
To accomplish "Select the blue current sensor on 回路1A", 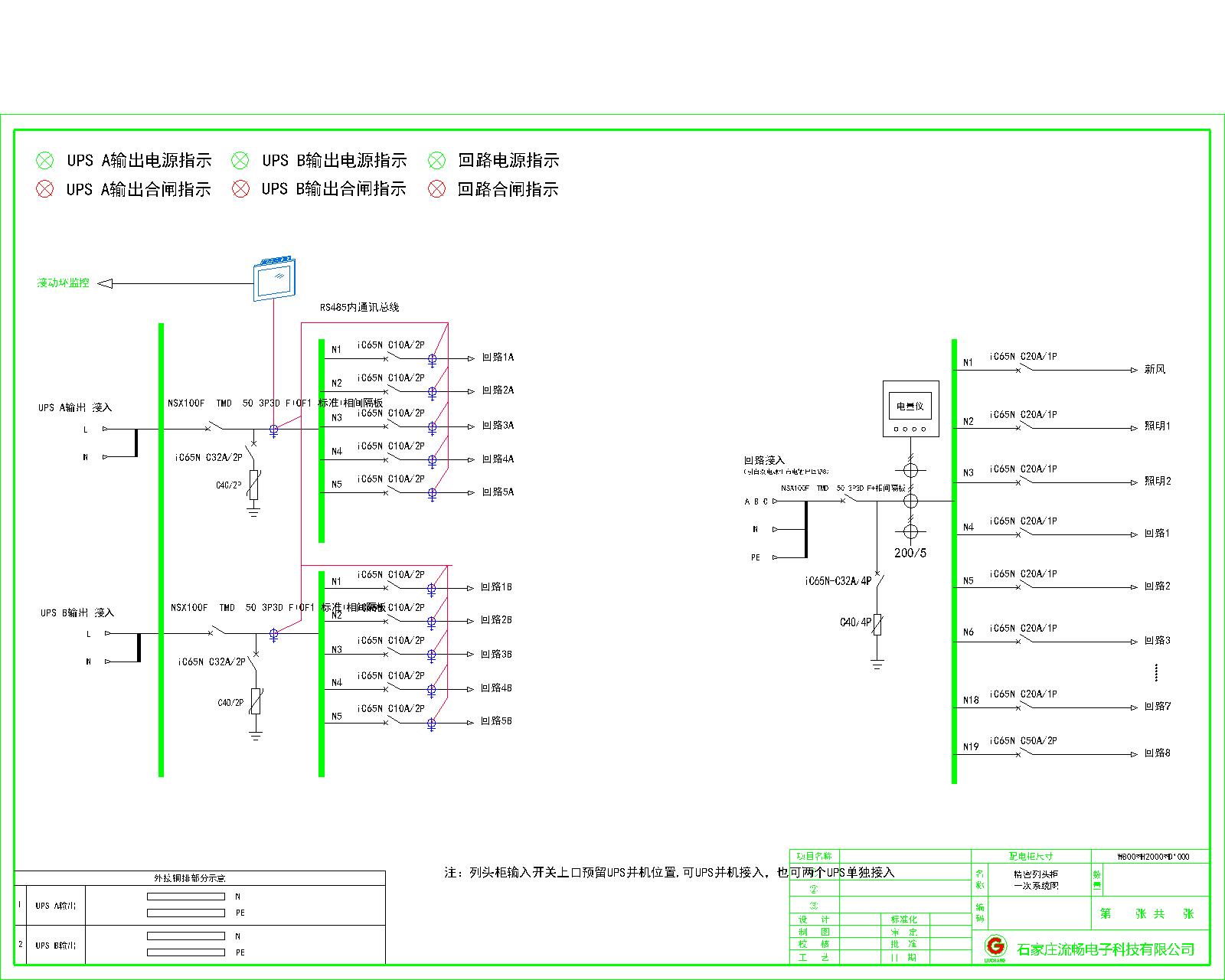I will [x=433, y=358].
